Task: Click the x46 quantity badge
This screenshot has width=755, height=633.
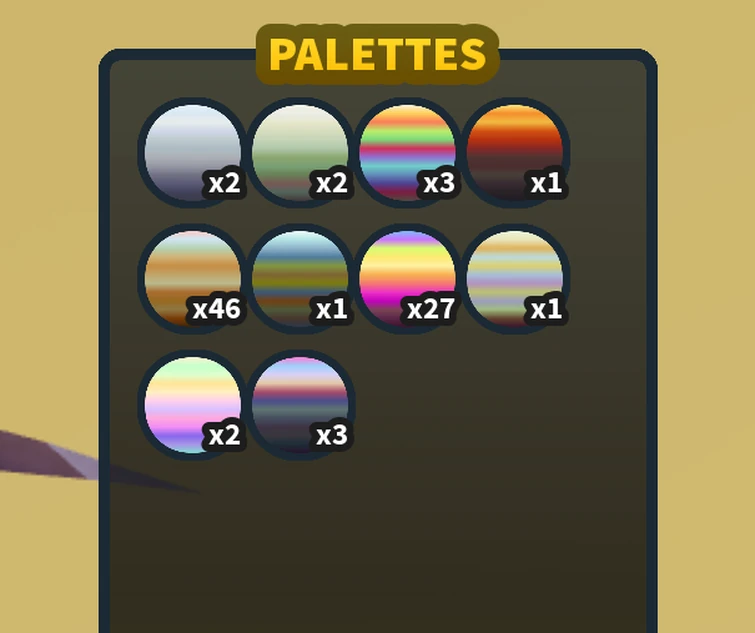Action: pos(216,309)
